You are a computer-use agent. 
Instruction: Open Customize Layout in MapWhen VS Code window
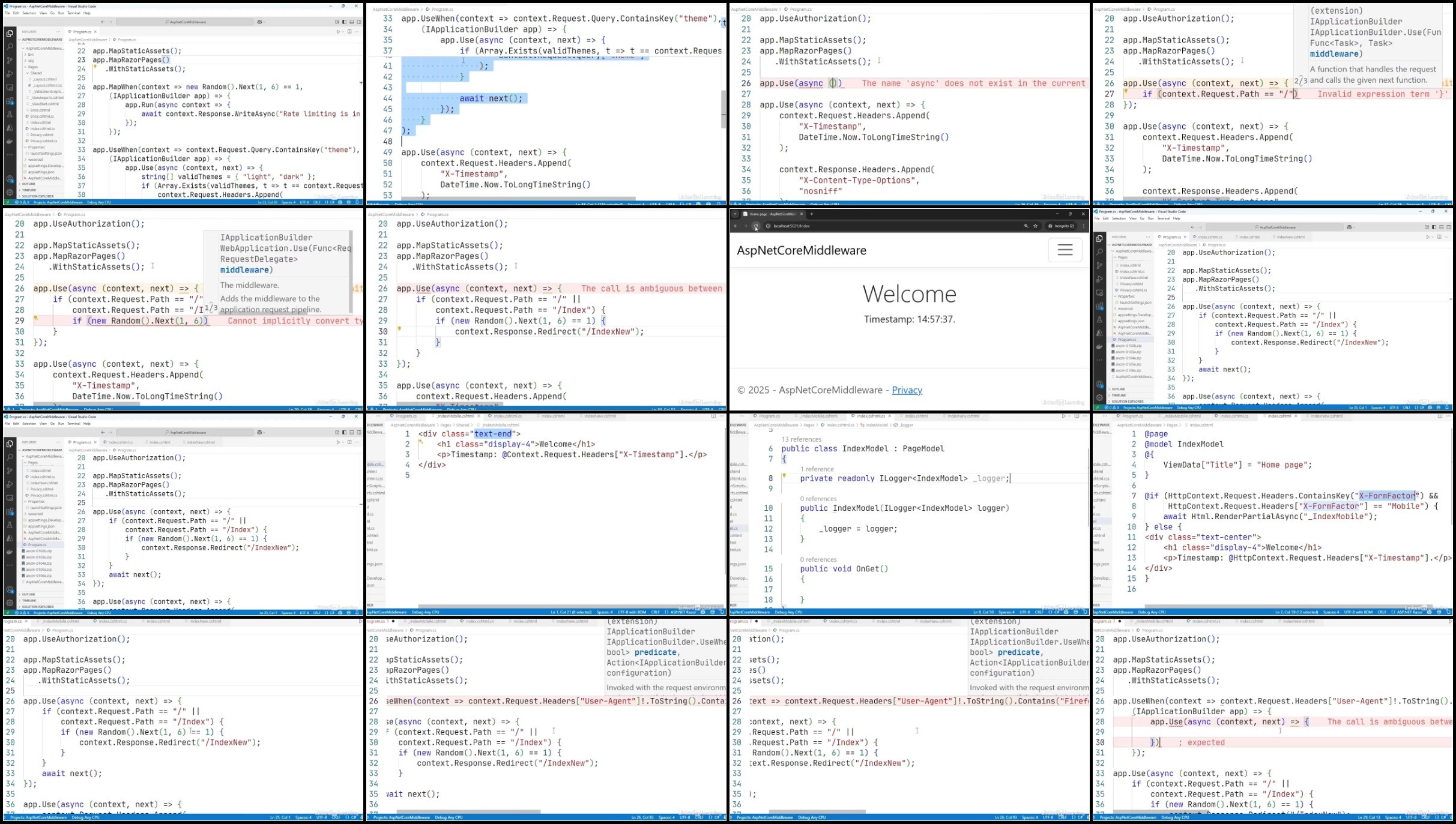tap(337, 22)
